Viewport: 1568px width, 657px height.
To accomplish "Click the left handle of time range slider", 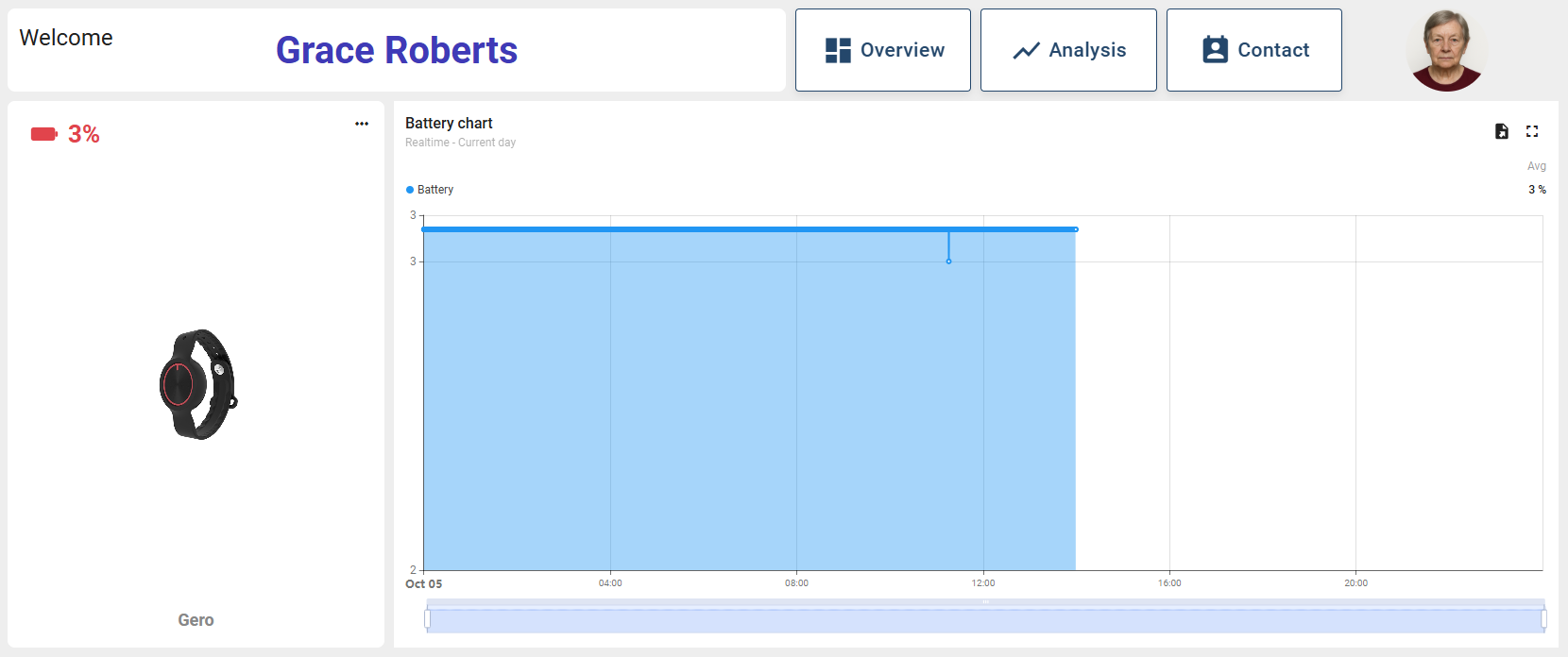I will [x=428, y=619].
